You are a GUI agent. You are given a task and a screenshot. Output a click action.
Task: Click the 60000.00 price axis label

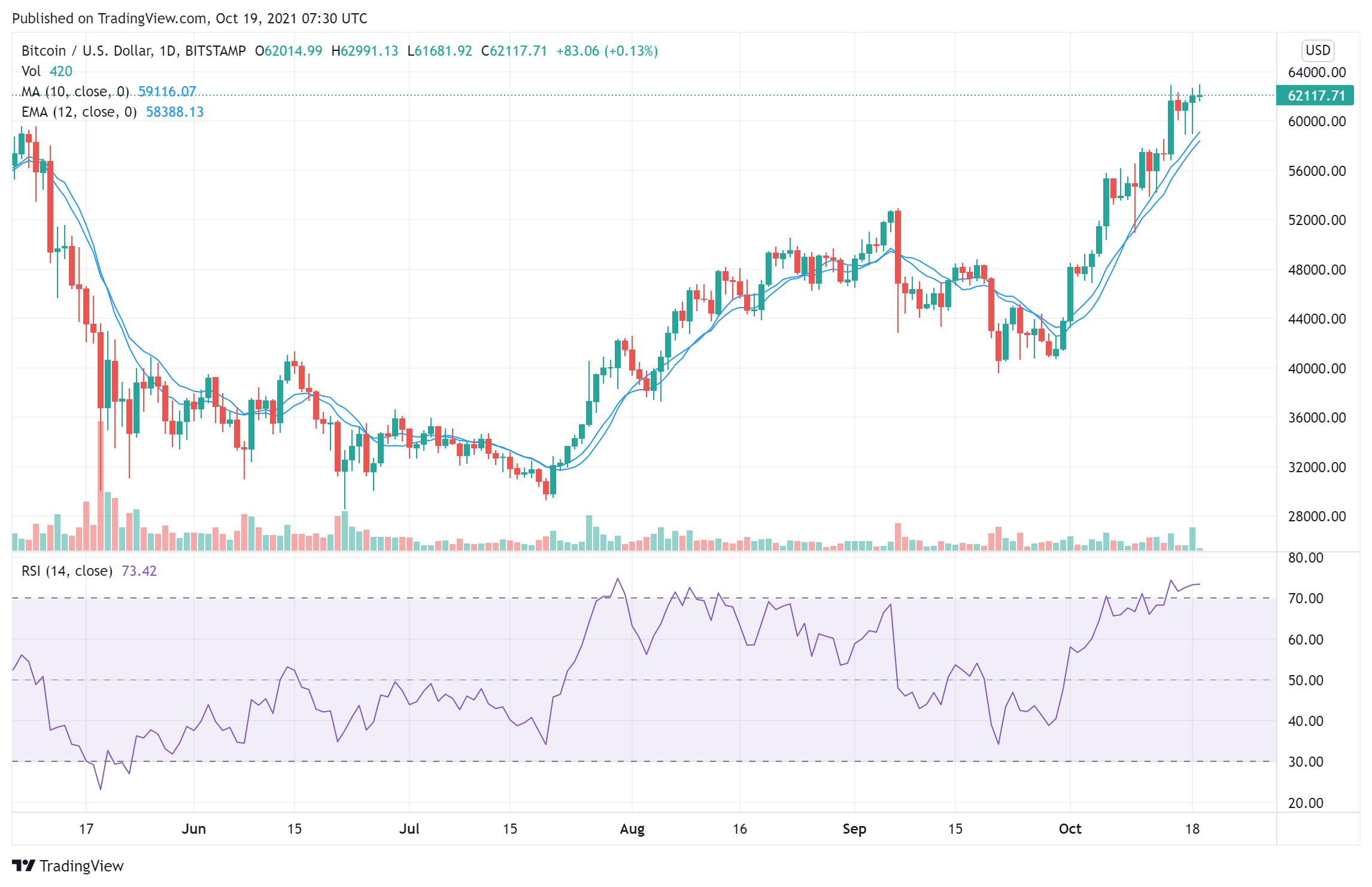point(1316,121)
